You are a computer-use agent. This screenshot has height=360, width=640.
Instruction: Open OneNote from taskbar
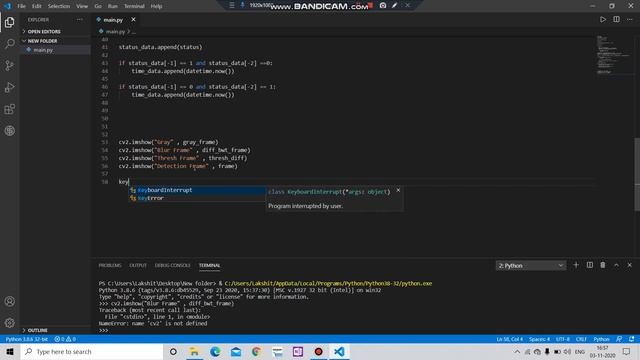click(x=298, y=351)
